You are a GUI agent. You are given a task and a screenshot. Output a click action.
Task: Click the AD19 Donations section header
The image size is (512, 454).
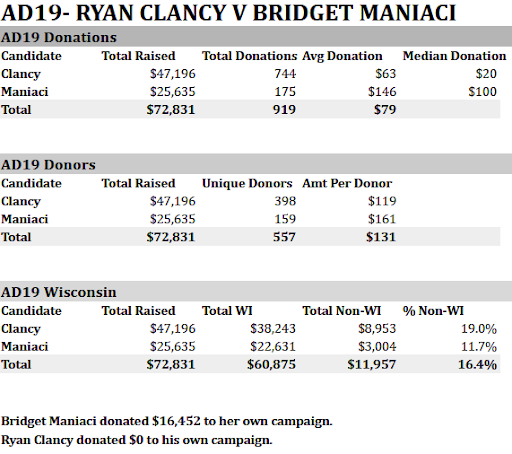tap(59, 37)
